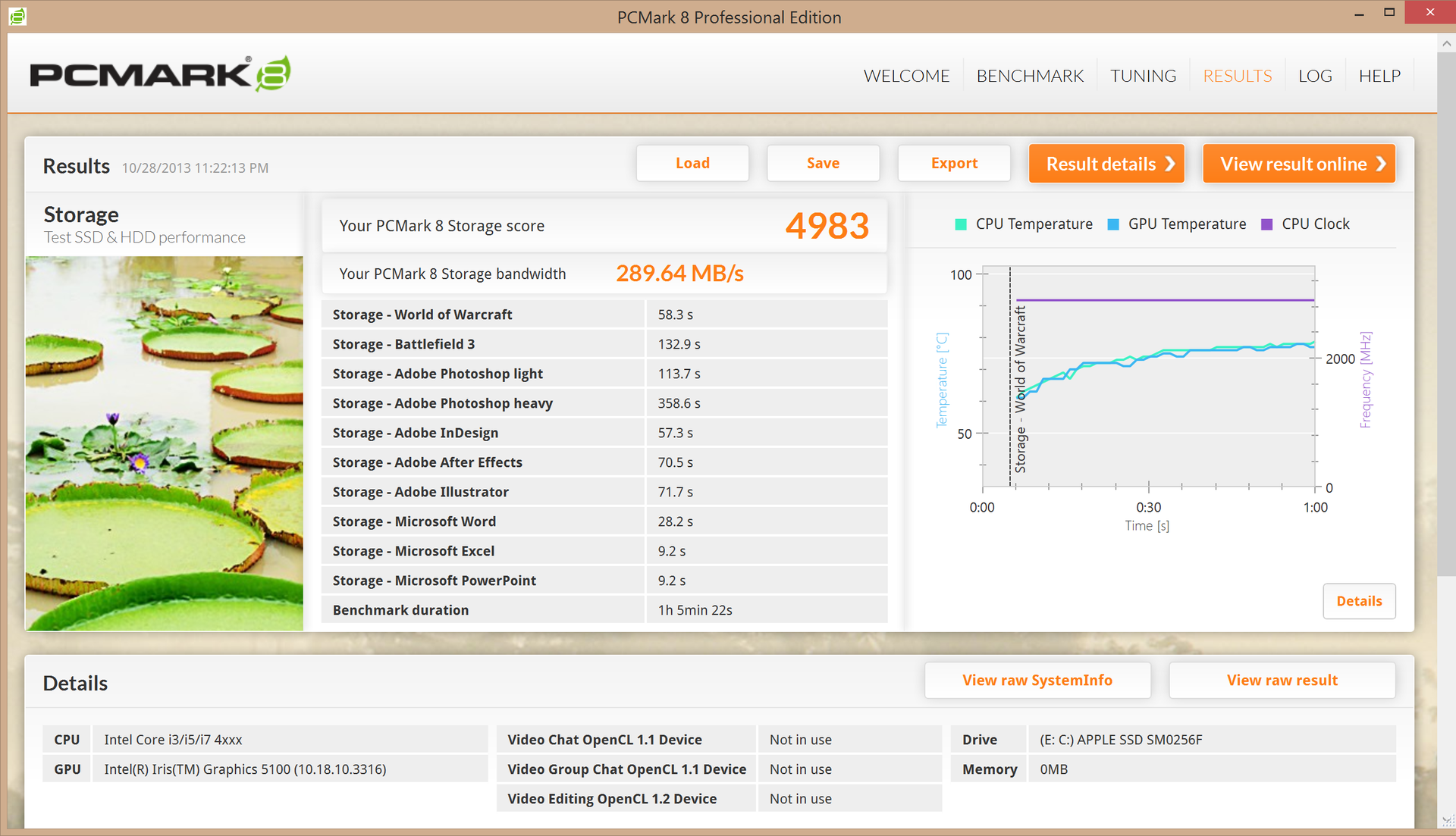Click the water lily storage thumbnail image
The image size is (1456, 836).
(164, 443)
